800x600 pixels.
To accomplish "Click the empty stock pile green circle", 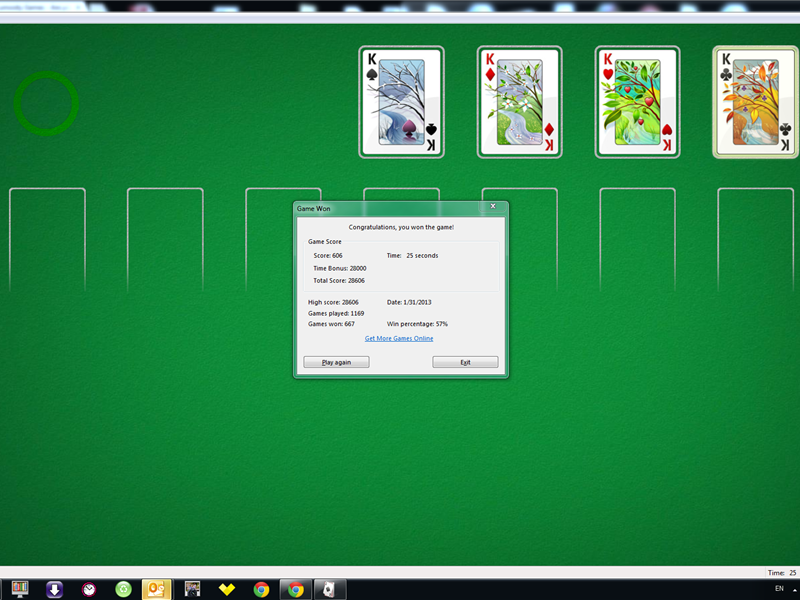I will tap(46, 104).
